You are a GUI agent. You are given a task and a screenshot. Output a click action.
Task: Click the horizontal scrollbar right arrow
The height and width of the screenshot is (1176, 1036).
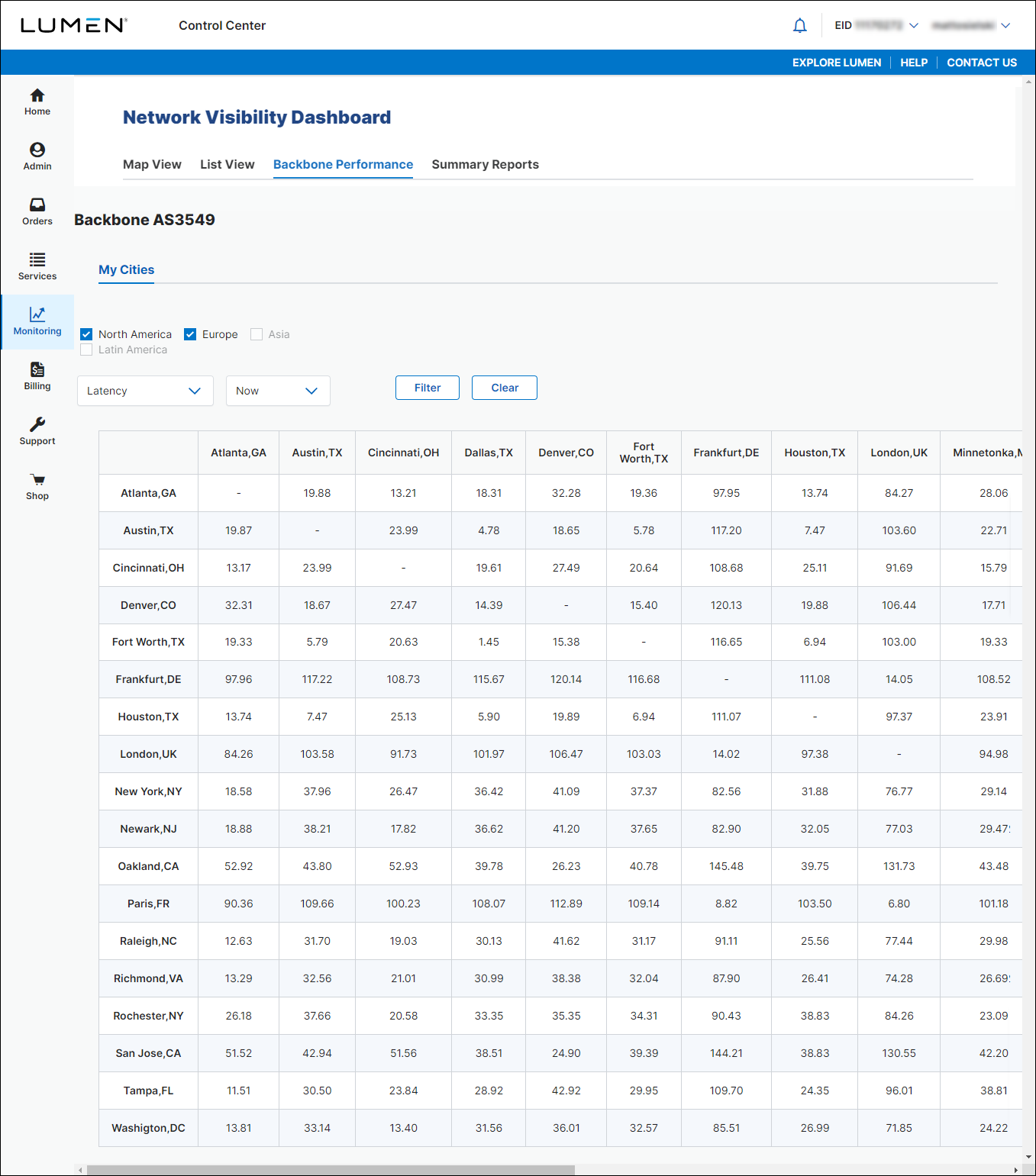pos(1015,1170)
